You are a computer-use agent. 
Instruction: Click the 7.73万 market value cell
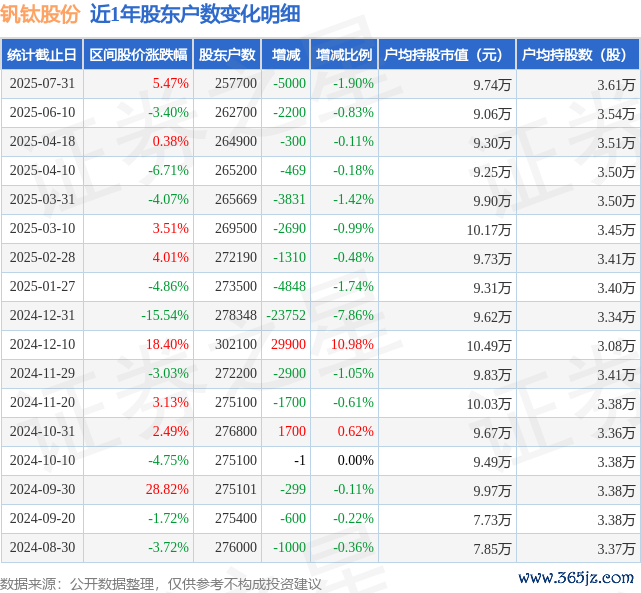(x=492, y=520)
